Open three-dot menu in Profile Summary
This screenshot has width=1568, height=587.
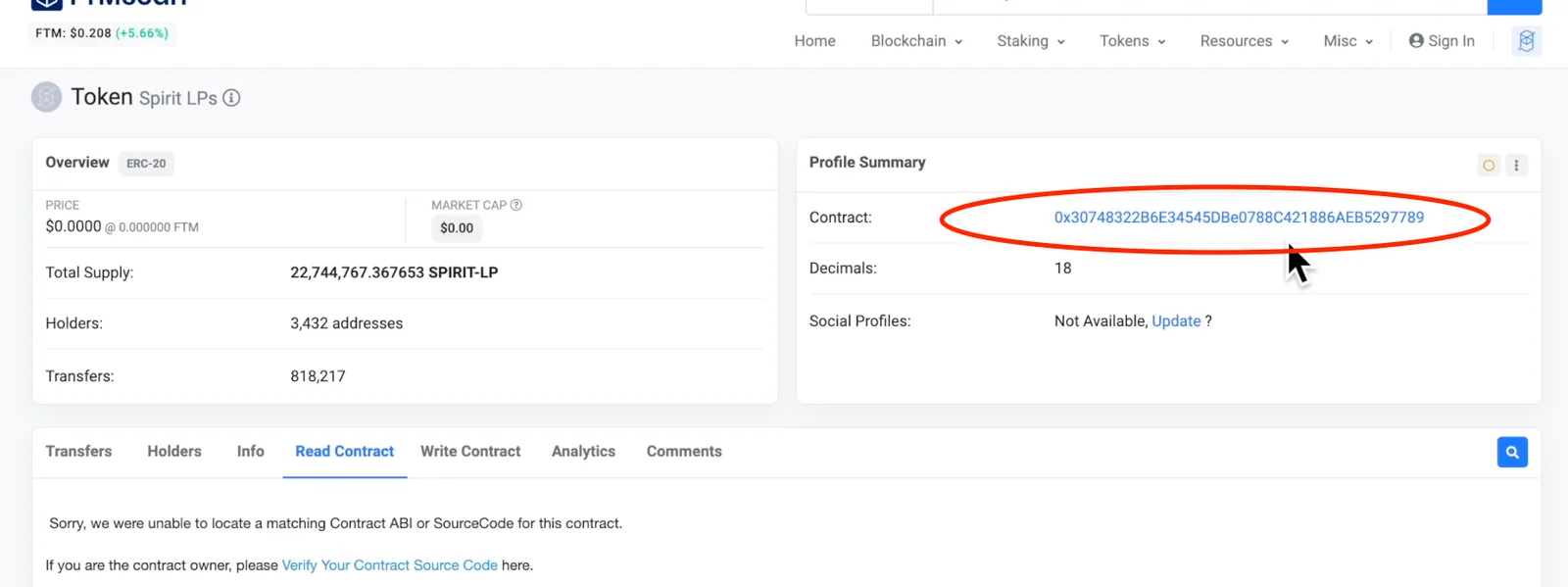[x=1516, y=166]
